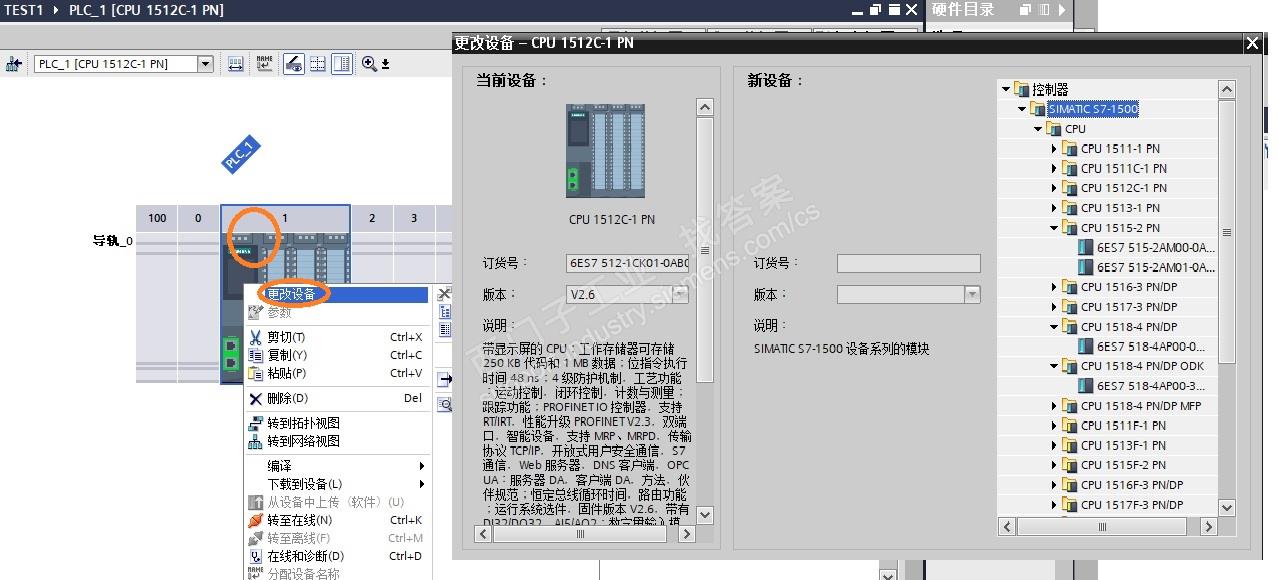Click current device description scrollbar down arrow
The height and width of the screenshot is (580, 1278).
coord(705,515)
